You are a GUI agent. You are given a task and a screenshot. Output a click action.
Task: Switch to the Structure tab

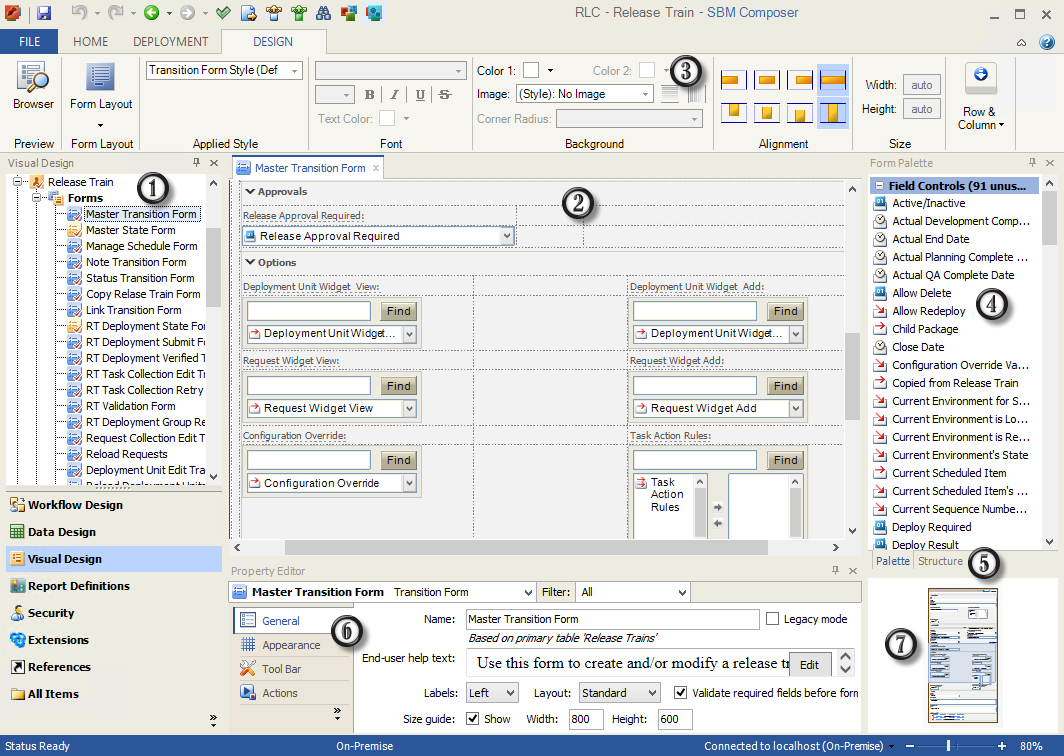[940, 562]
